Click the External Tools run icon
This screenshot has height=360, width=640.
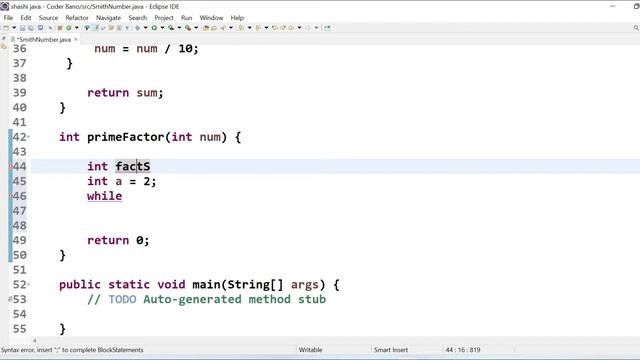pos(188,28)
